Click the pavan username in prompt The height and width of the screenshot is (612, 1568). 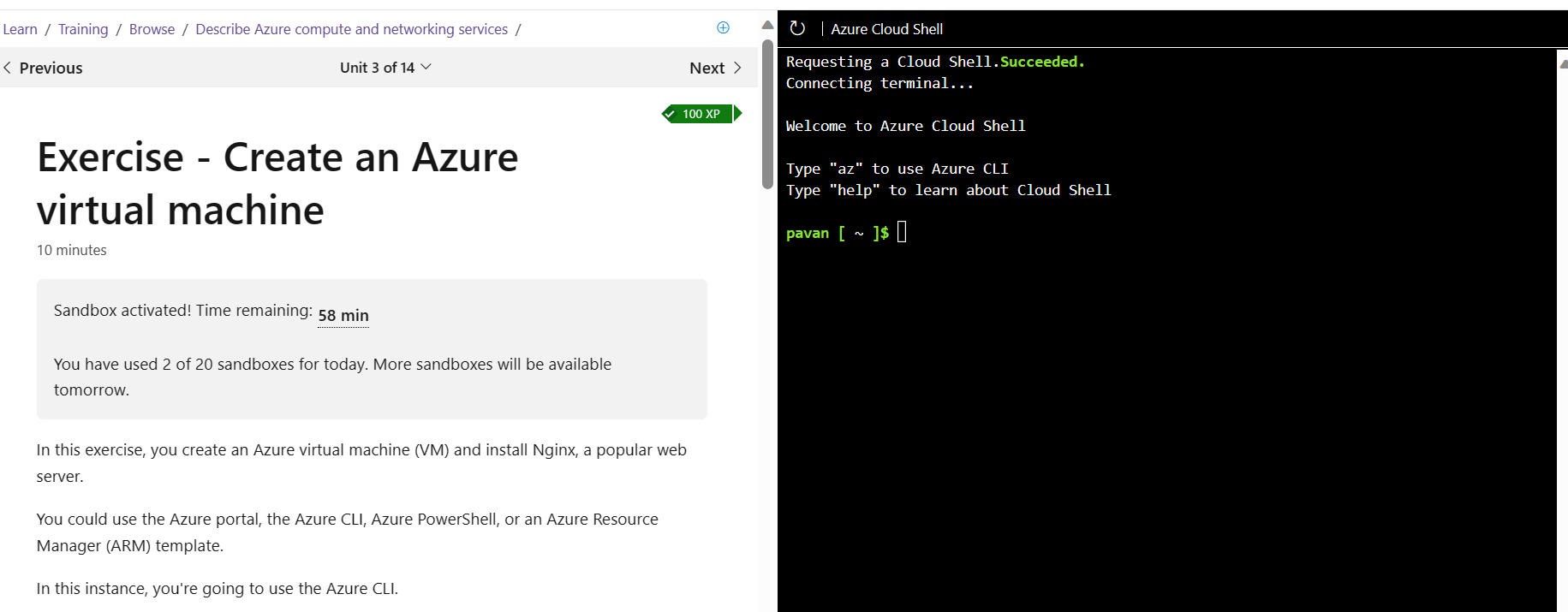[x=808, y=233]
